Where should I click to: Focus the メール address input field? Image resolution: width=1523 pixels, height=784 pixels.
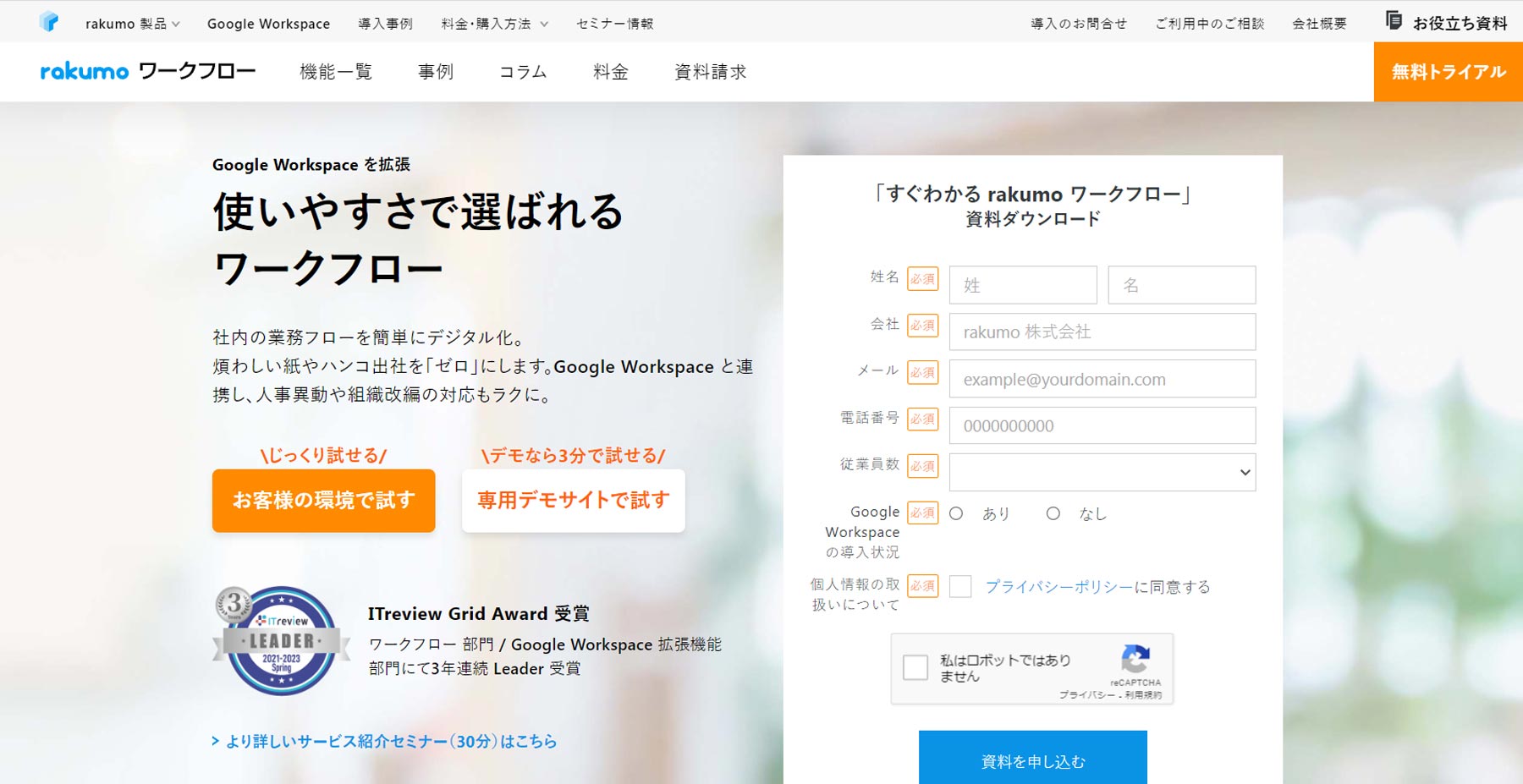(x=1102, y=379)
